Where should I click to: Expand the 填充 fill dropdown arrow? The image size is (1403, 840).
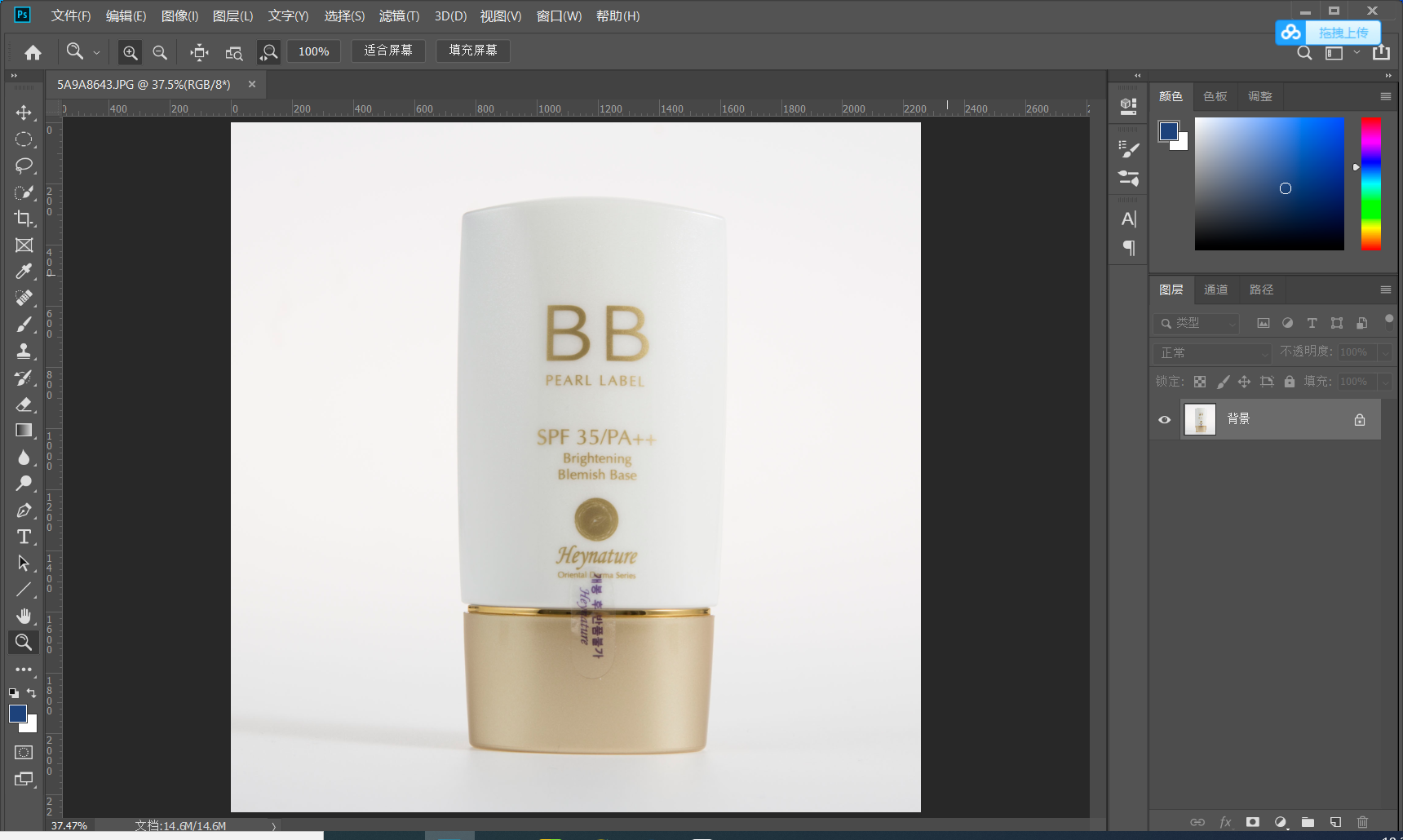click(x=1384, y=382)
